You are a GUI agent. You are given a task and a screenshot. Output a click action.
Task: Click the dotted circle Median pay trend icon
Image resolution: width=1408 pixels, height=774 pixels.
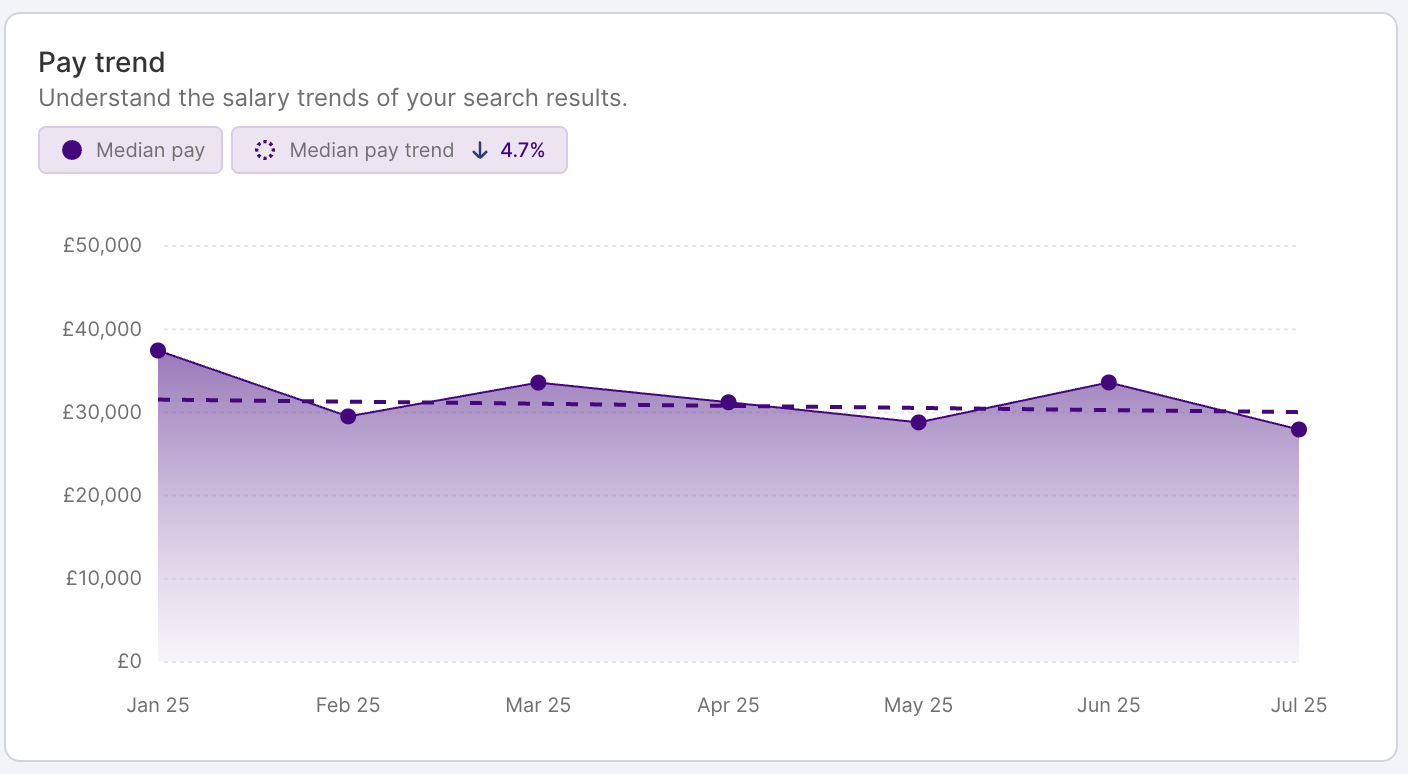265,150
